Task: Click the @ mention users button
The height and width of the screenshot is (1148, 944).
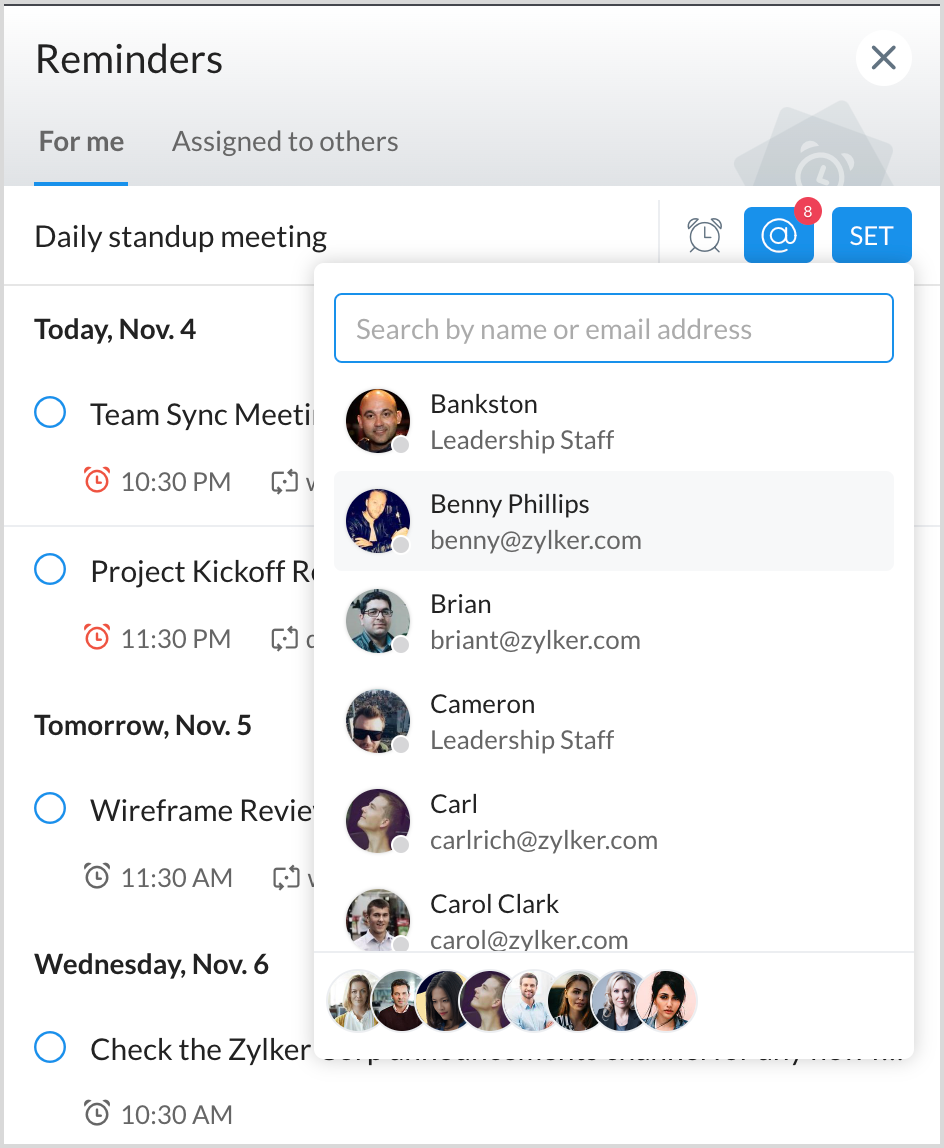Action: pos(778,236)
